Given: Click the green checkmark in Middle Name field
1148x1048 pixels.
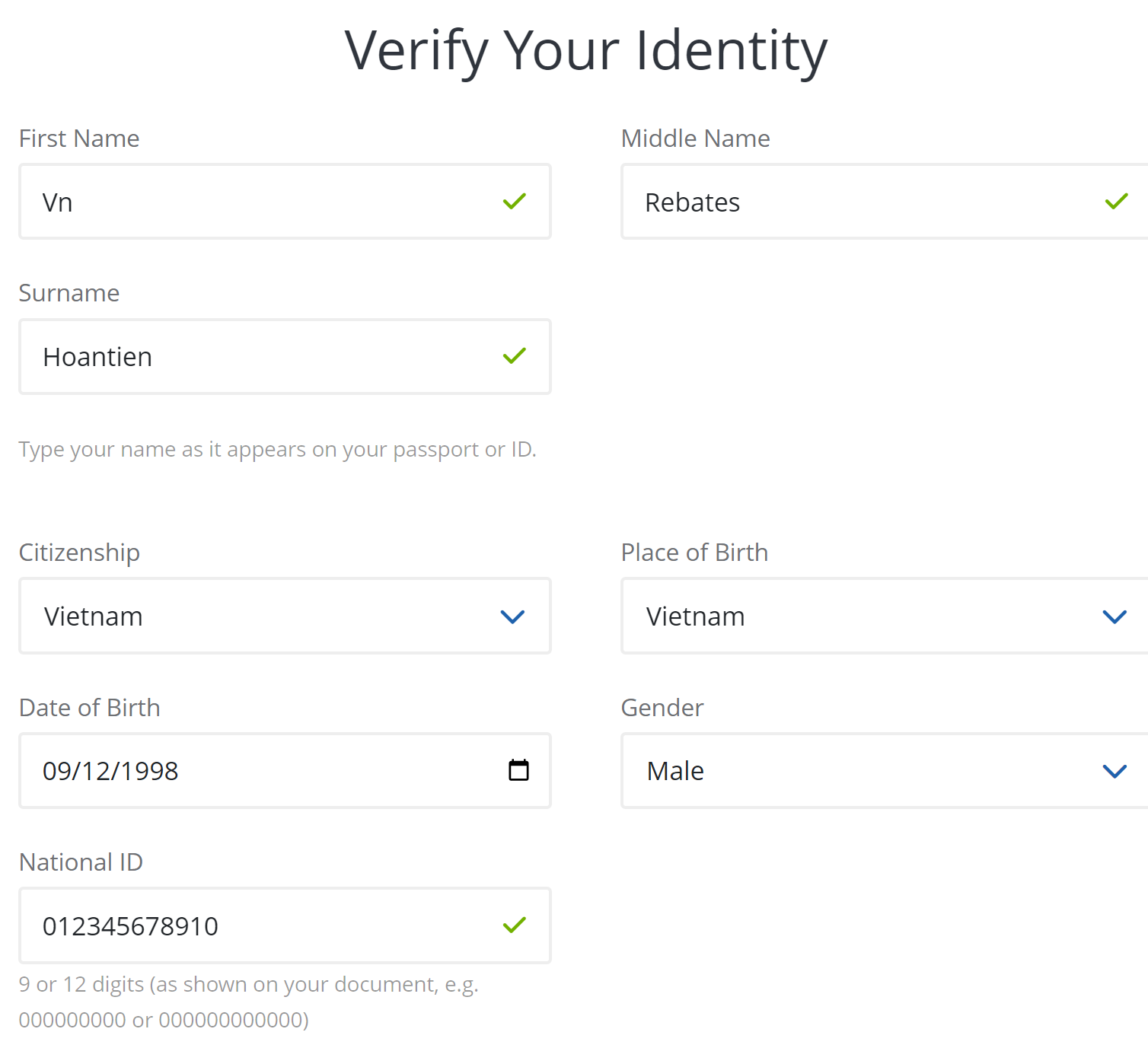Looking at the screenshot, I should (1117, 201).
